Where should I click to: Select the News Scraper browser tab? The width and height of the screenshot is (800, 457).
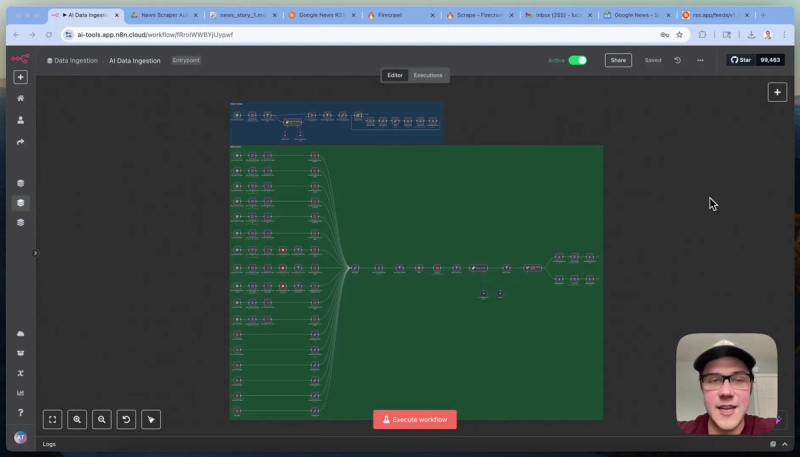[x=164, y=15]
